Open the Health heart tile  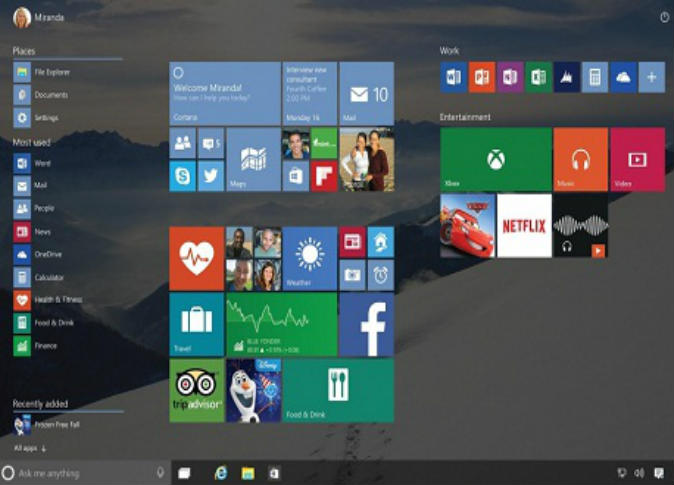(x=196, y=258)
